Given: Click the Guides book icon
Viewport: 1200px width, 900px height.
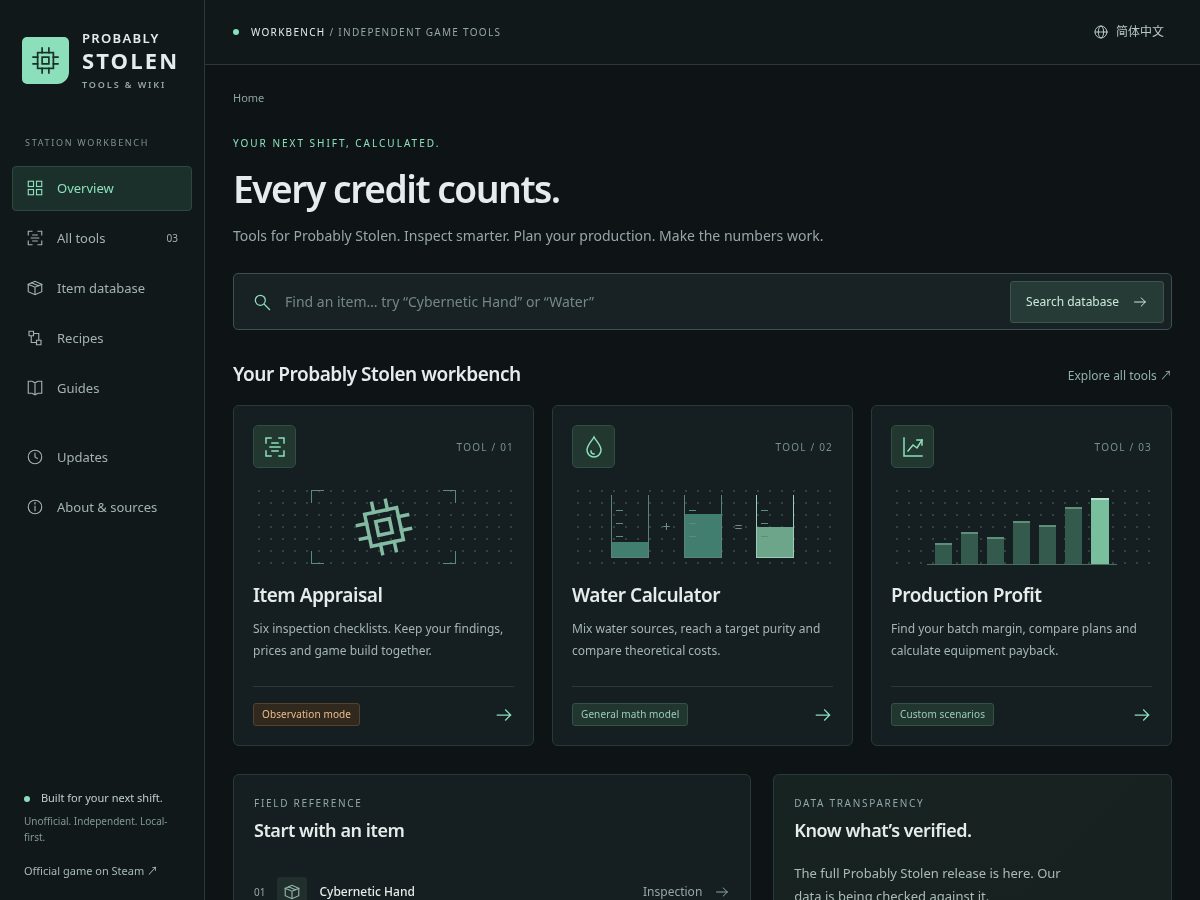Looking at the screenshot, I should coord(35,388).
